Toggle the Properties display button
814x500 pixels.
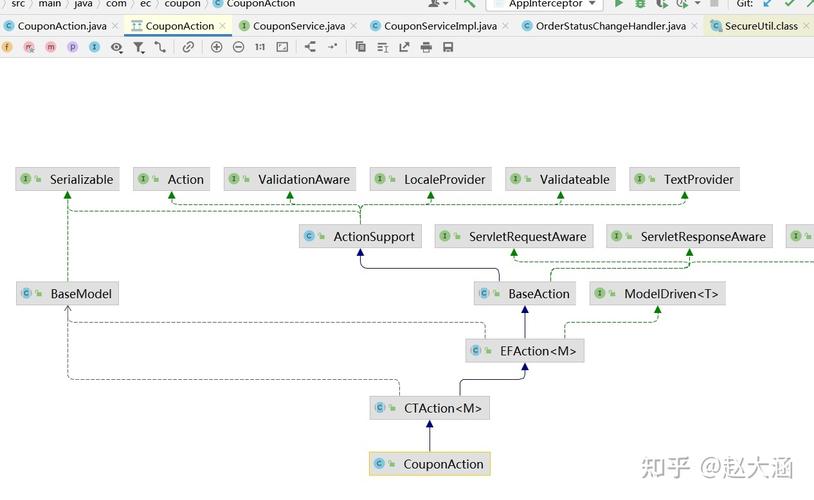point(72,47)
